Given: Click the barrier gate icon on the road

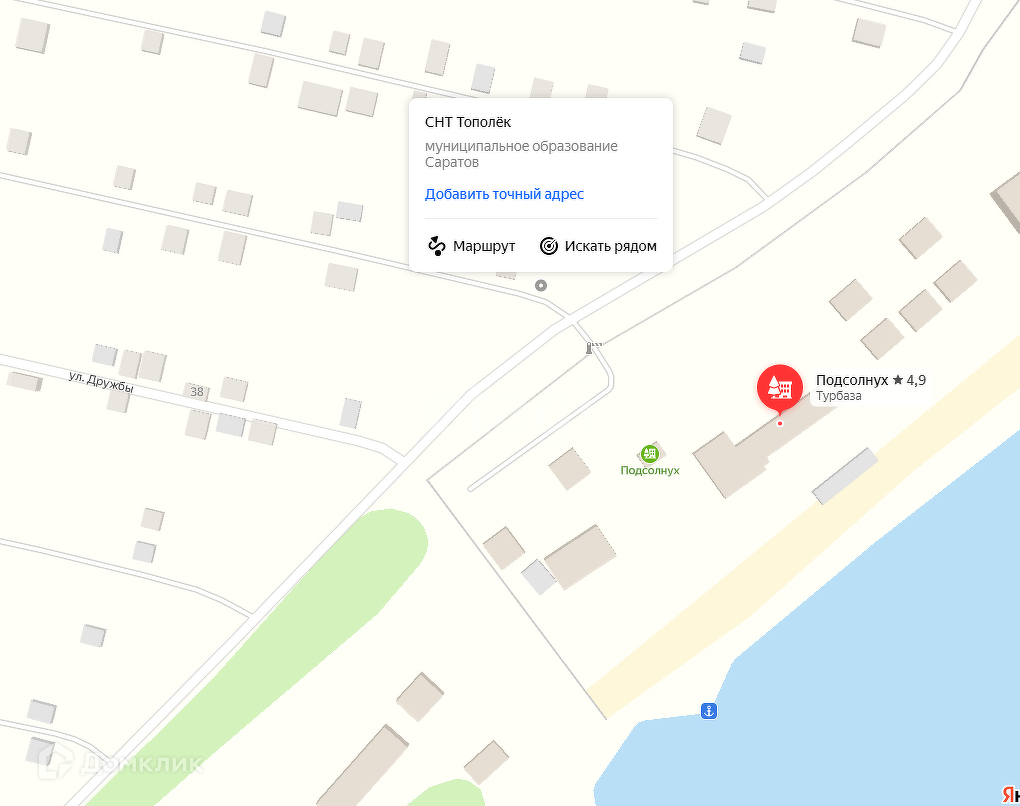Looking at the screenshot, I should coord(593,347).
